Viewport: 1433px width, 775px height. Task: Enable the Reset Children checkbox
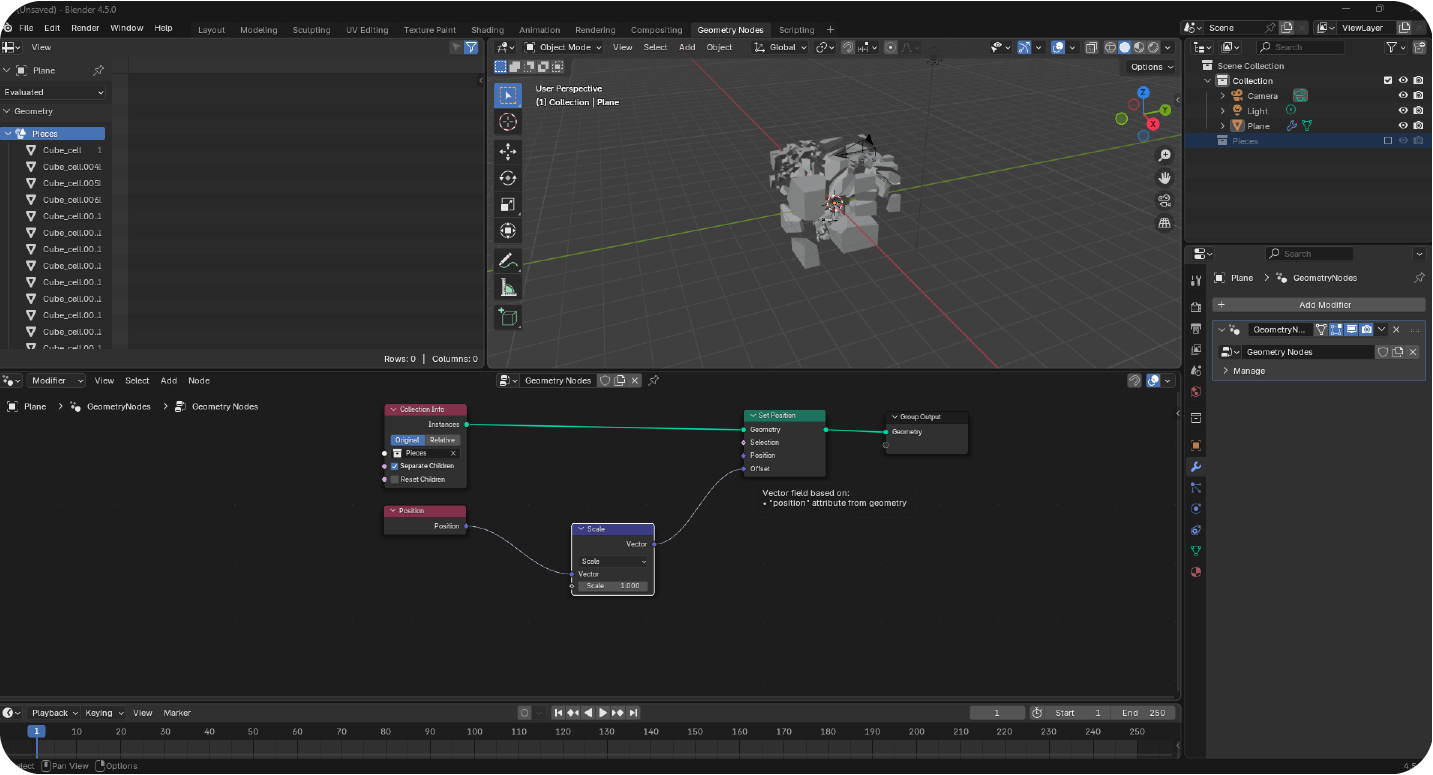coord(395,479)
